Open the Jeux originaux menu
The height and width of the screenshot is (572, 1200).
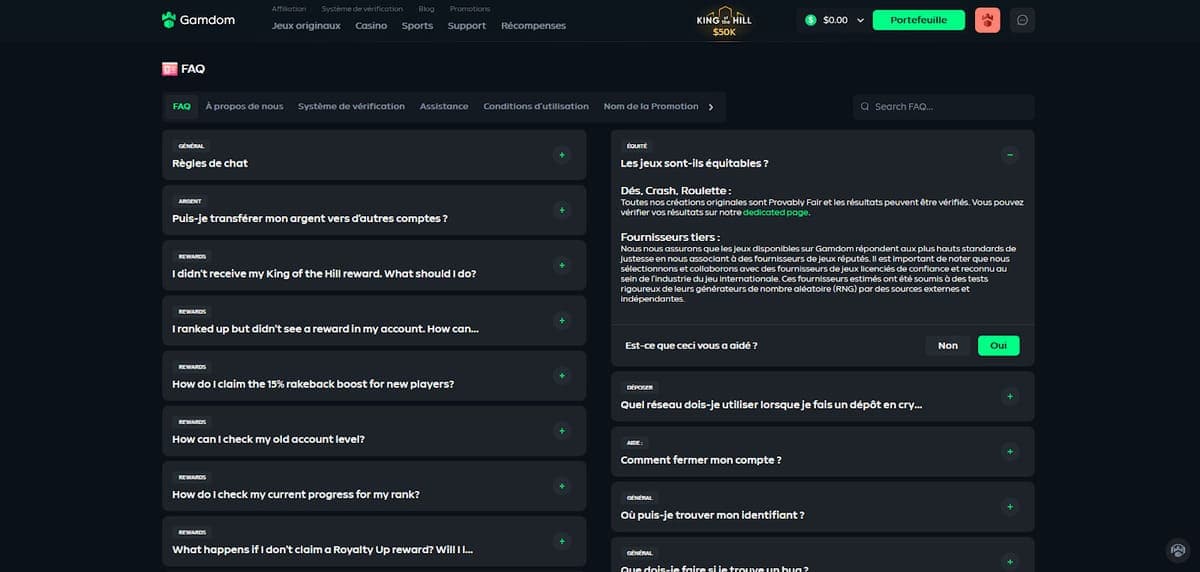click(x=306, y=26)
